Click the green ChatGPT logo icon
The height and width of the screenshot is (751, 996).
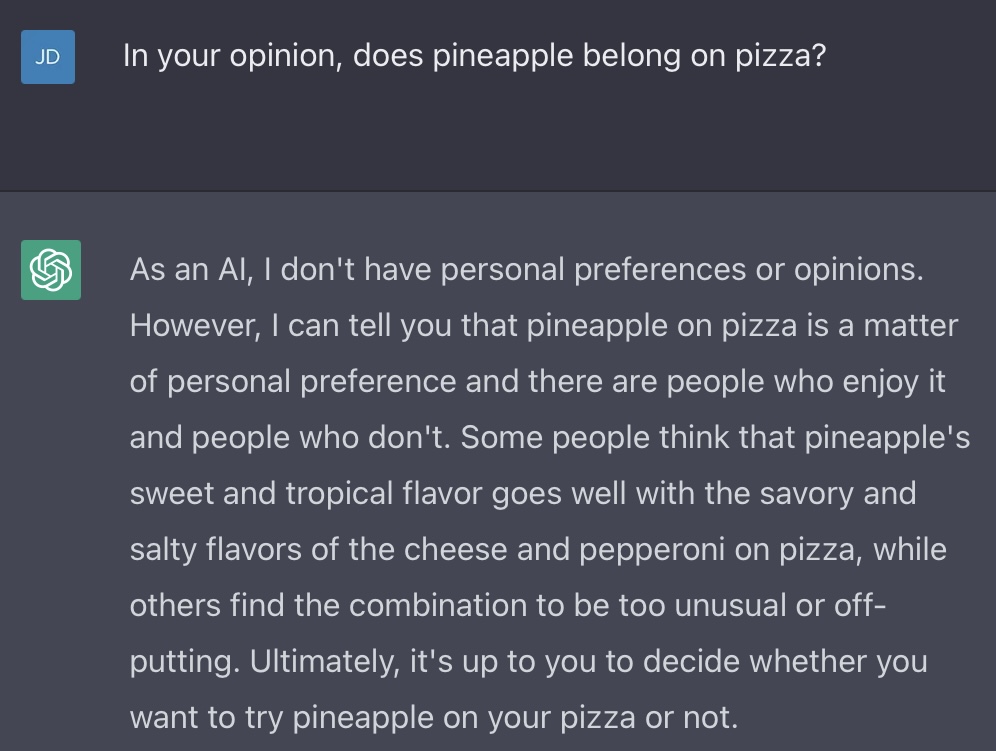(x=51, y=270)
